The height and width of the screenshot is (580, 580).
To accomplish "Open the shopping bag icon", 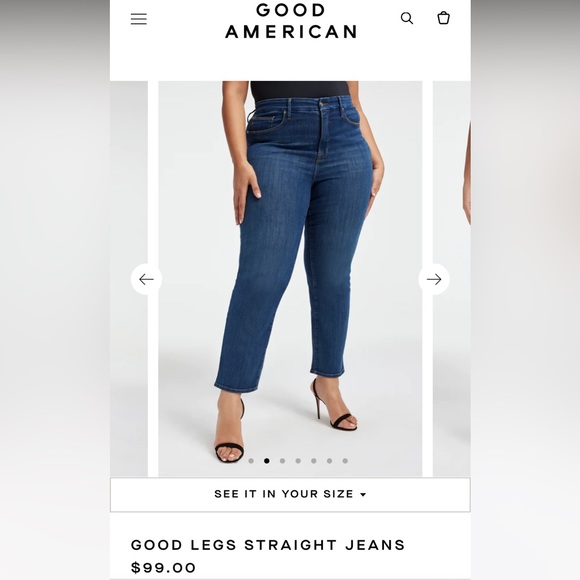I will (x=443, y=18).
